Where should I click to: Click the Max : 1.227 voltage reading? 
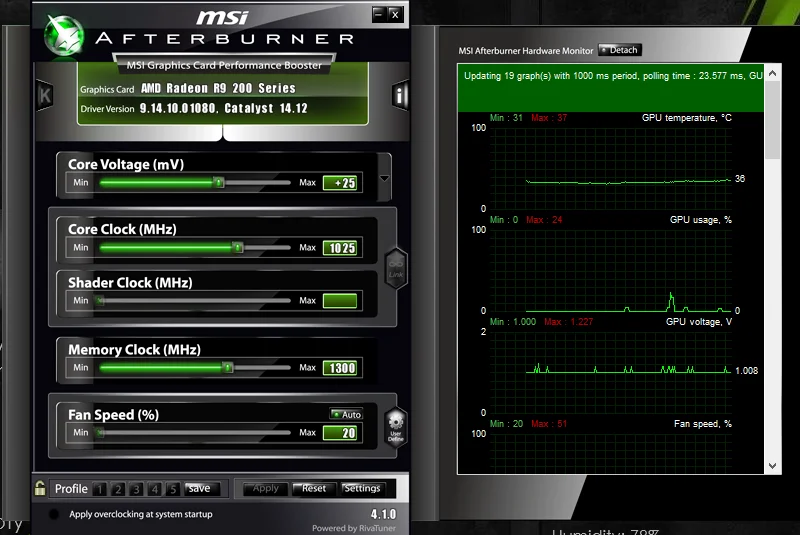point(568,322)
